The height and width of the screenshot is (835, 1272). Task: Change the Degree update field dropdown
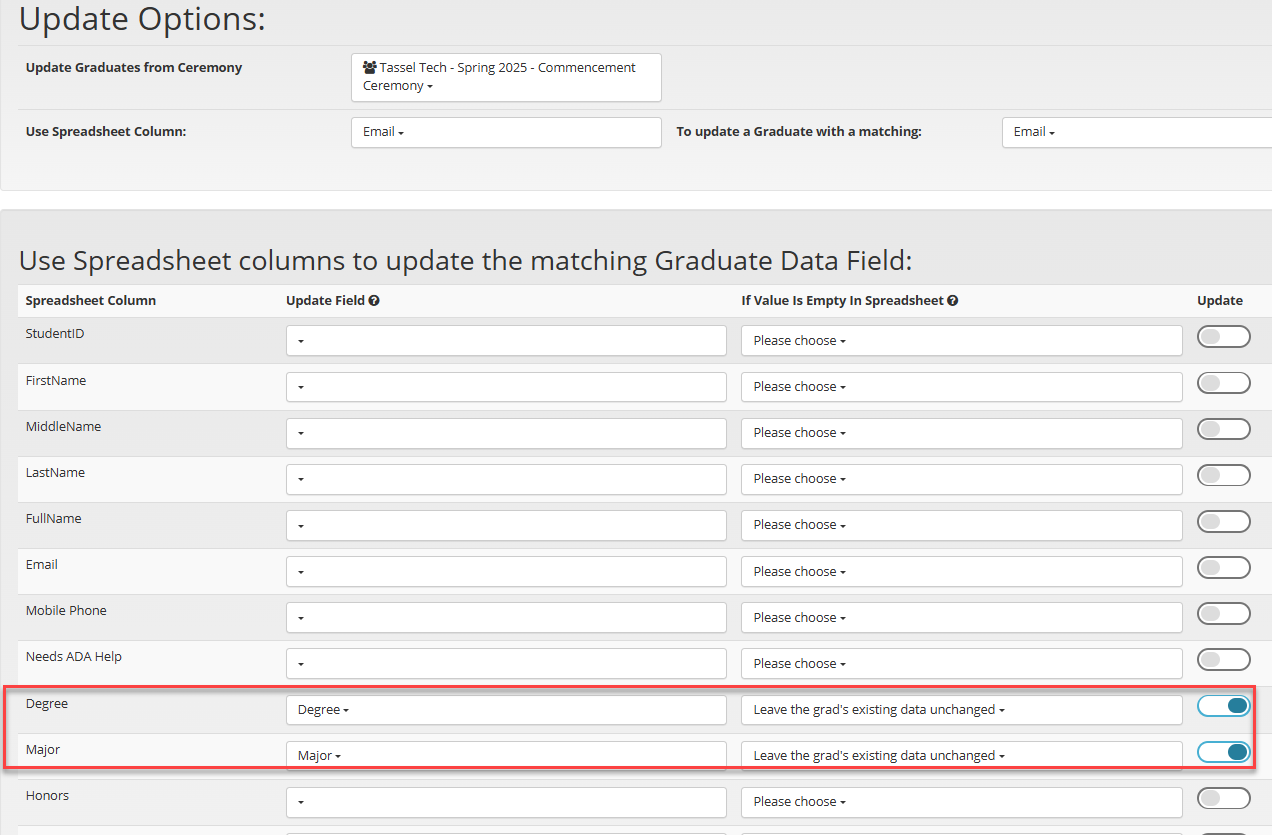[505, 710]
